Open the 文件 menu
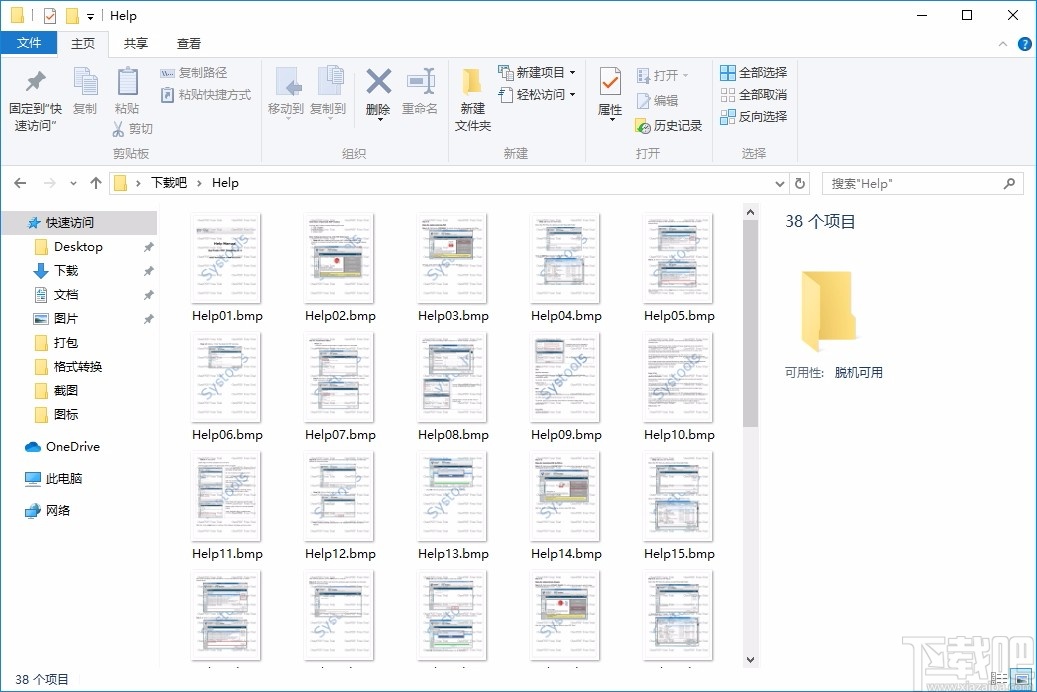The image size is (1037, 692). (x=31, y=44)
